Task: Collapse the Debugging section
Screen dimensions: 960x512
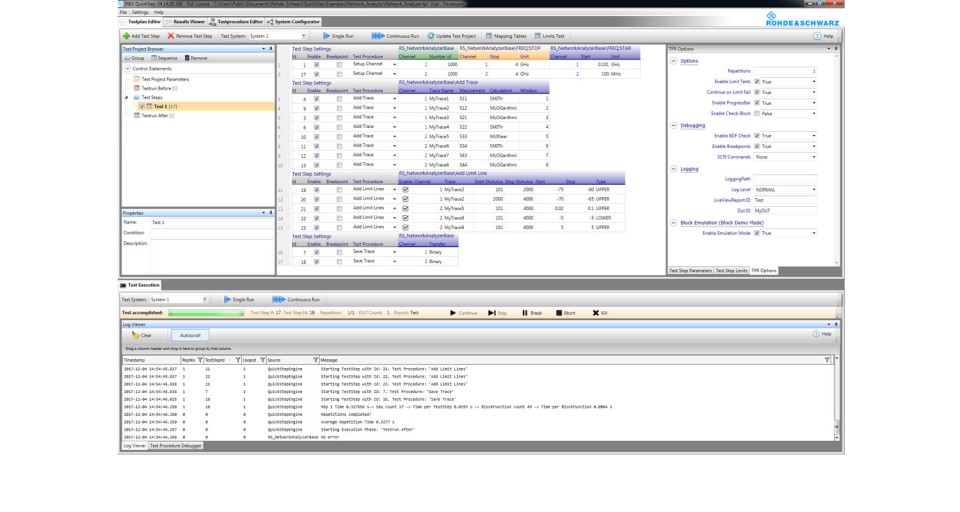Action: tap(673, 126)
